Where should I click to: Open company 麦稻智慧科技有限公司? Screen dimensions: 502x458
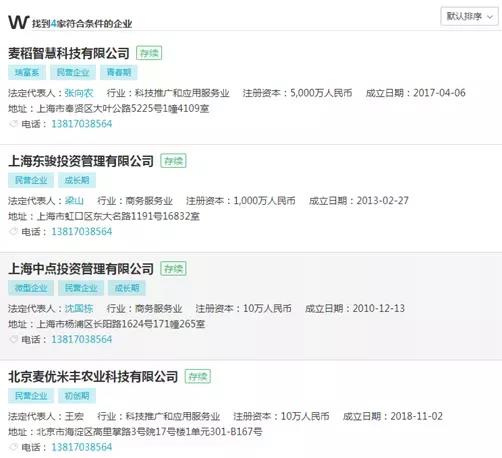tap(69, 53)
